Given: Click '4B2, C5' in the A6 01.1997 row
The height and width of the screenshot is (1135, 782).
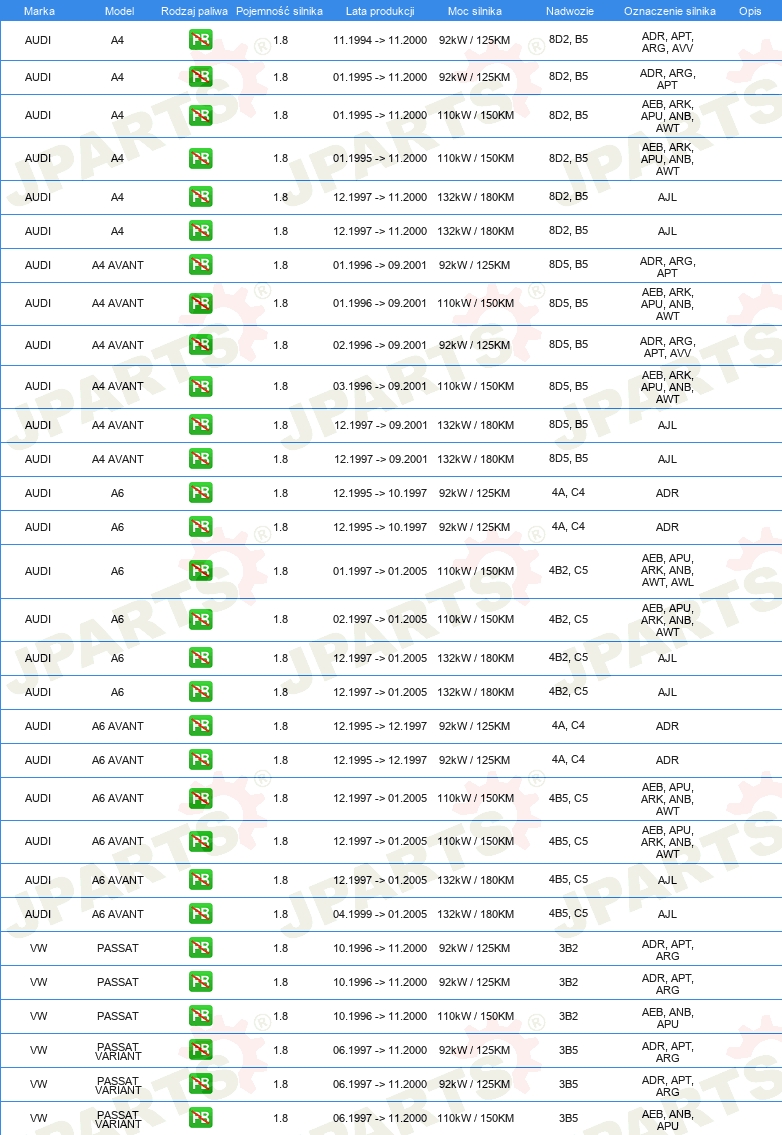Looking at the screenshot, I should (x=568, y=570).
